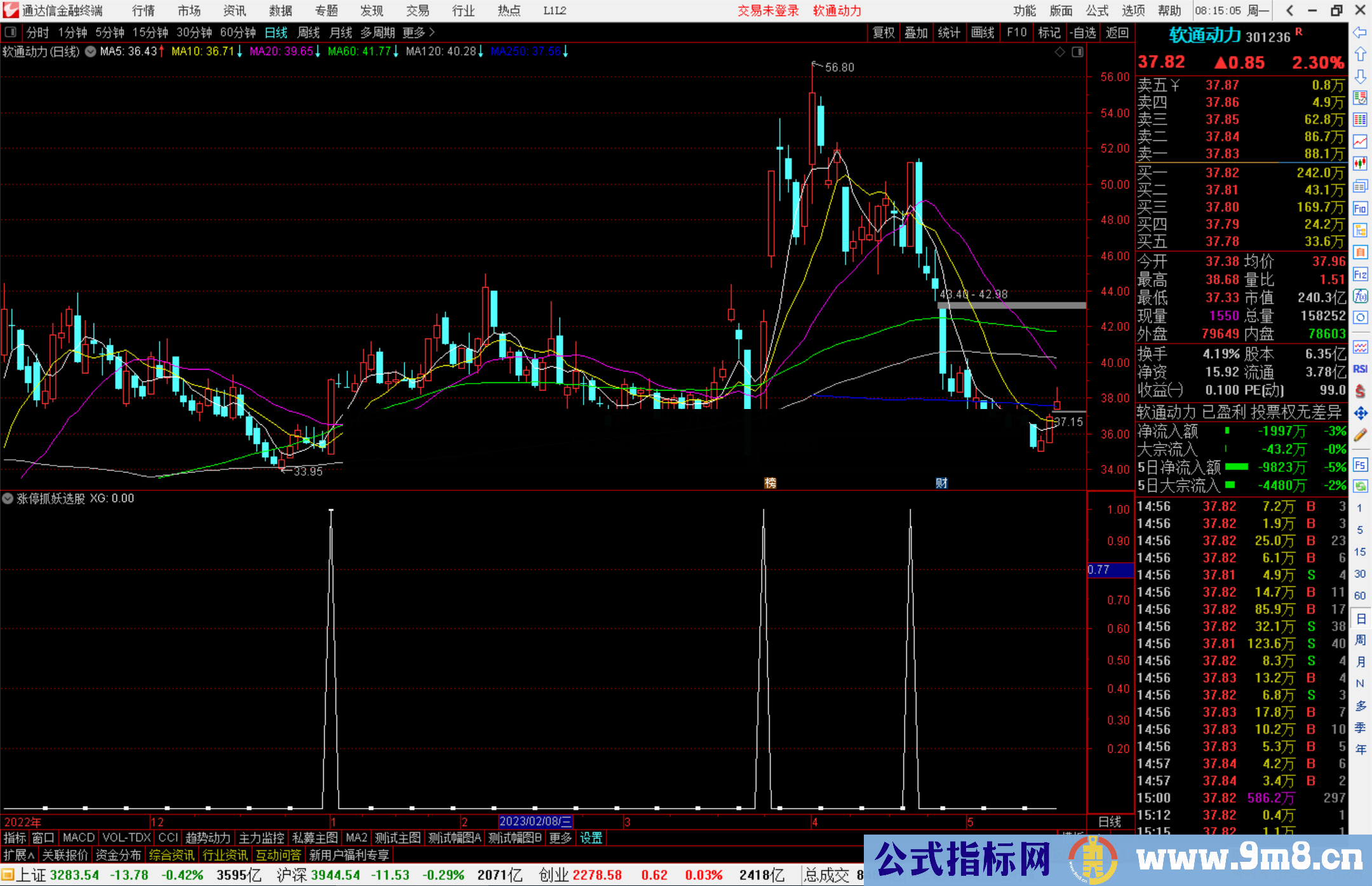
Task: Click the 财 marker on the chart
Action: 942,483
